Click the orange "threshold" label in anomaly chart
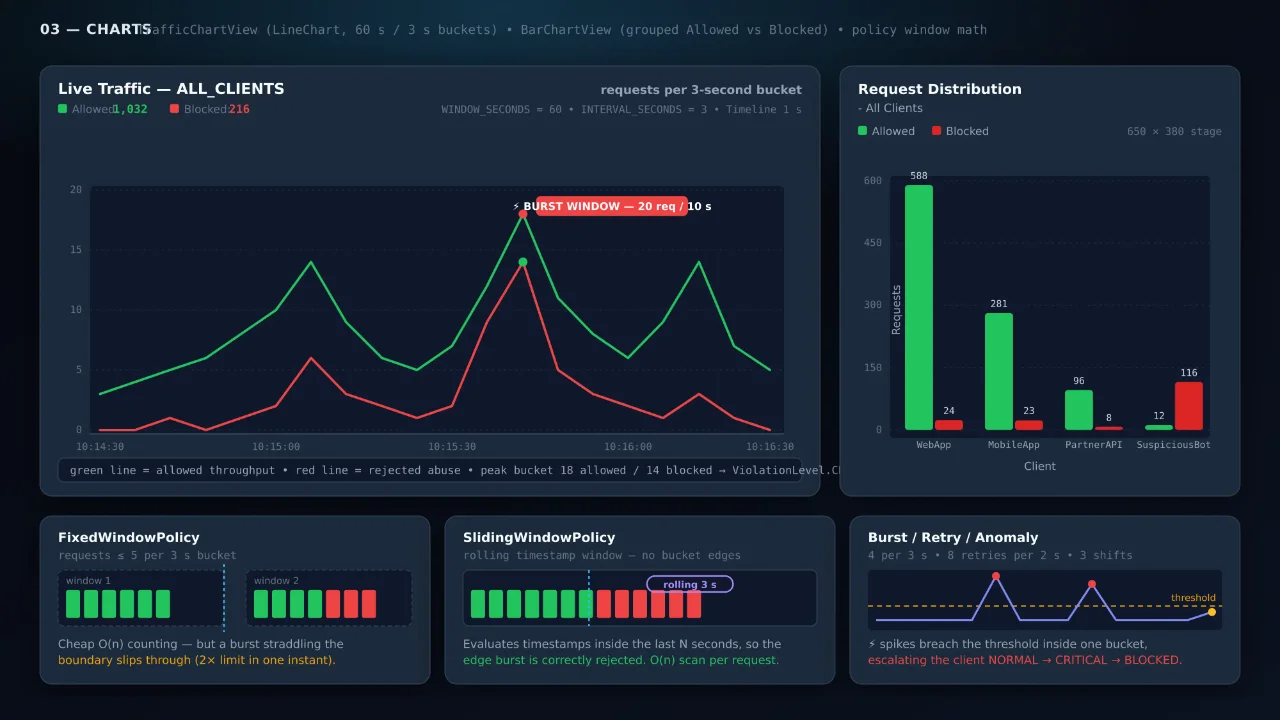 [x=1194, y=598]
